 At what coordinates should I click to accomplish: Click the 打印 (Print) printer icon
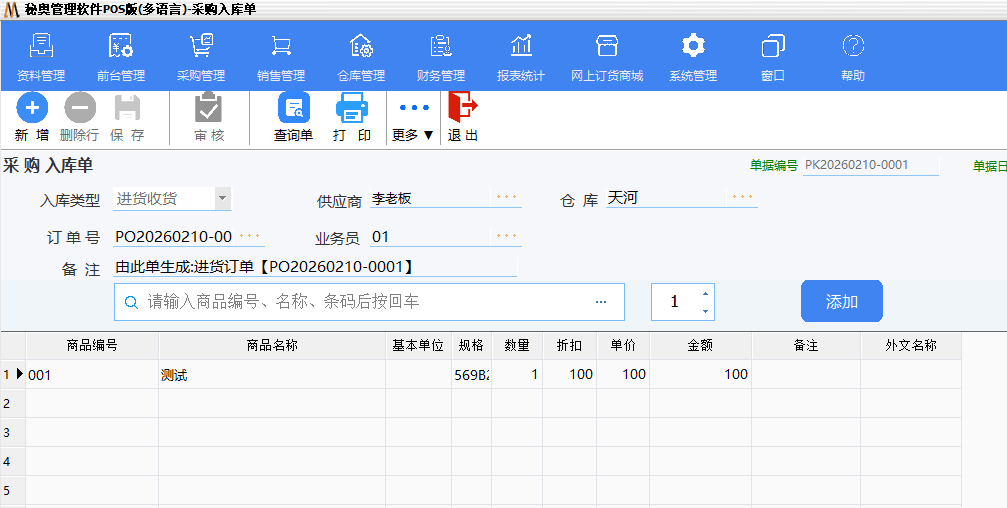tap(351, 108)
